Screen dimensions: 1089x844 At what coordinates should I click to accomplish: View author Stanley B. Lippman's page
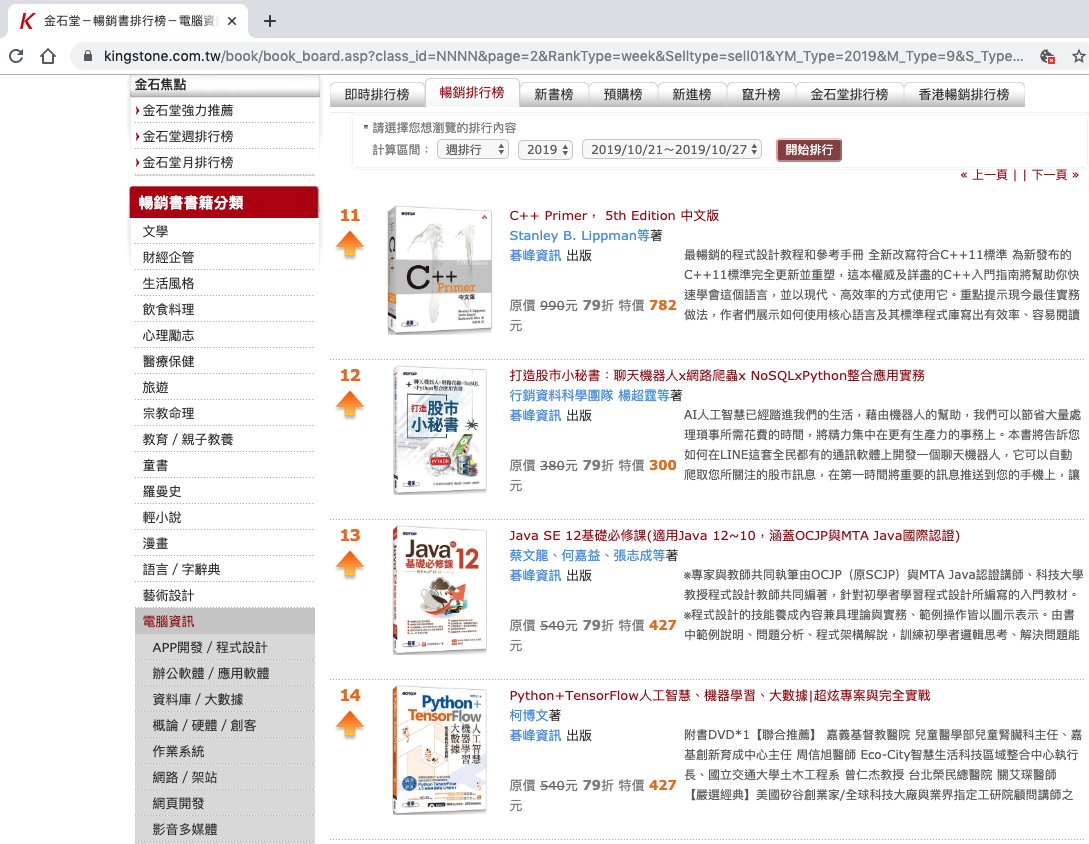pyautogui.click(x=579, y=235)
